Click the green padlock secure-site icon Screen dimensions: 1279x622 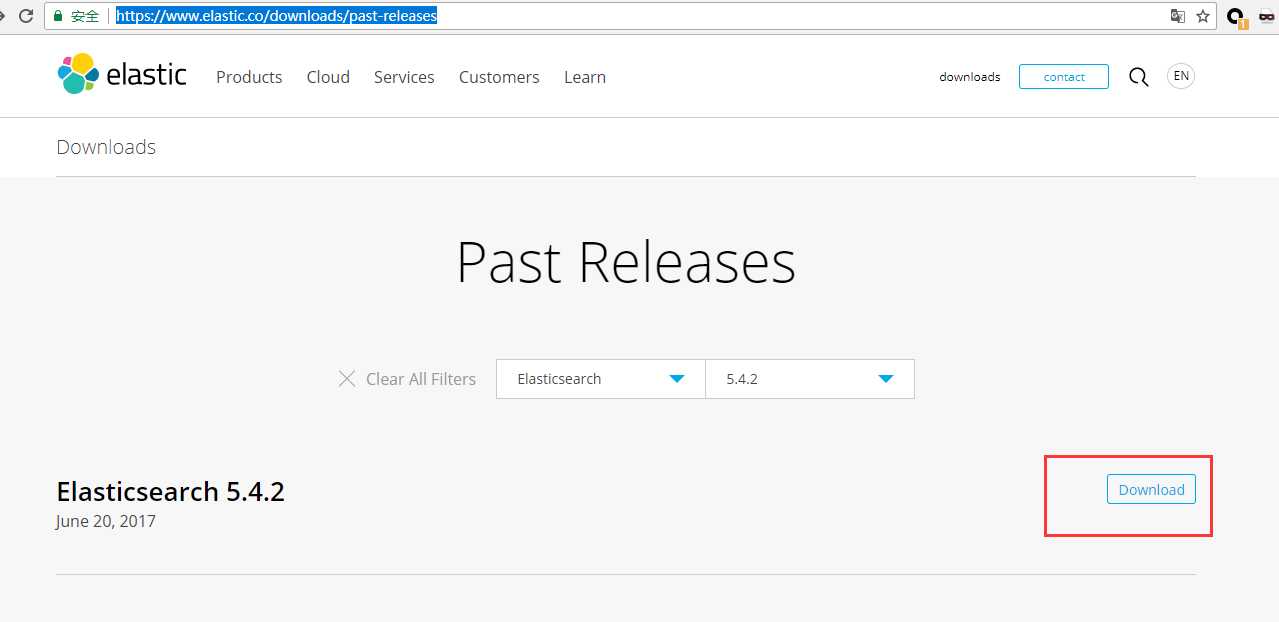point(58,16)
